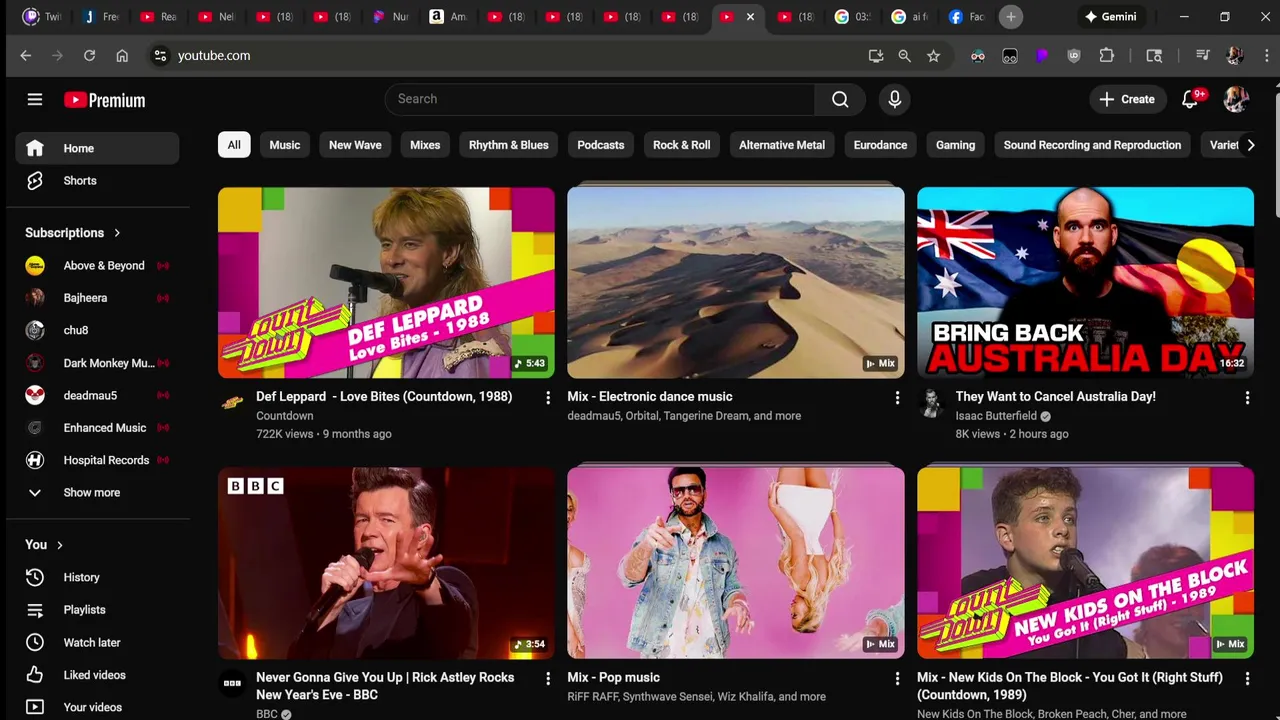This screenshot has width=1280, height=720.
Task: Select Sound Recording and Reproduction chip
Action: point(1092,145)
